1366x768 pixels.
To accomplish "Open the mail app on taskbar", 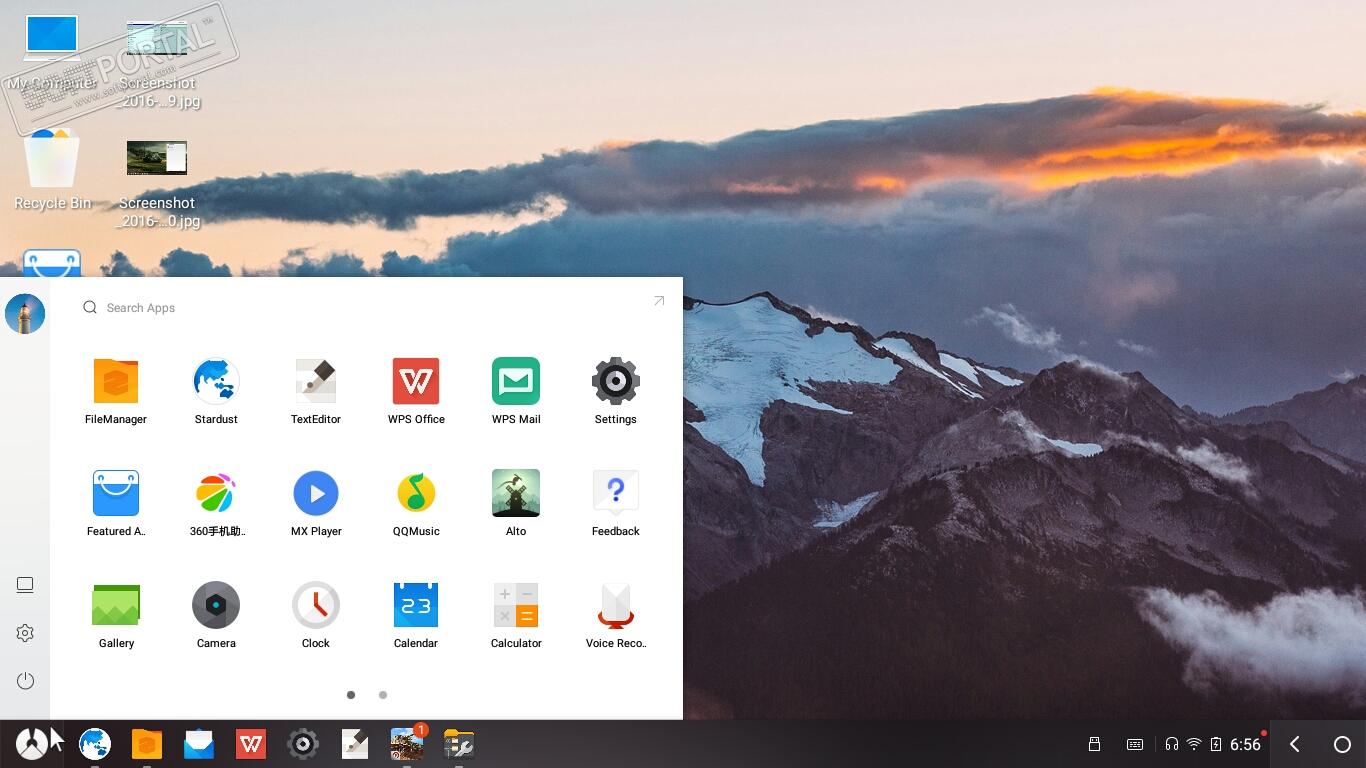I will [x=199, y=744].
